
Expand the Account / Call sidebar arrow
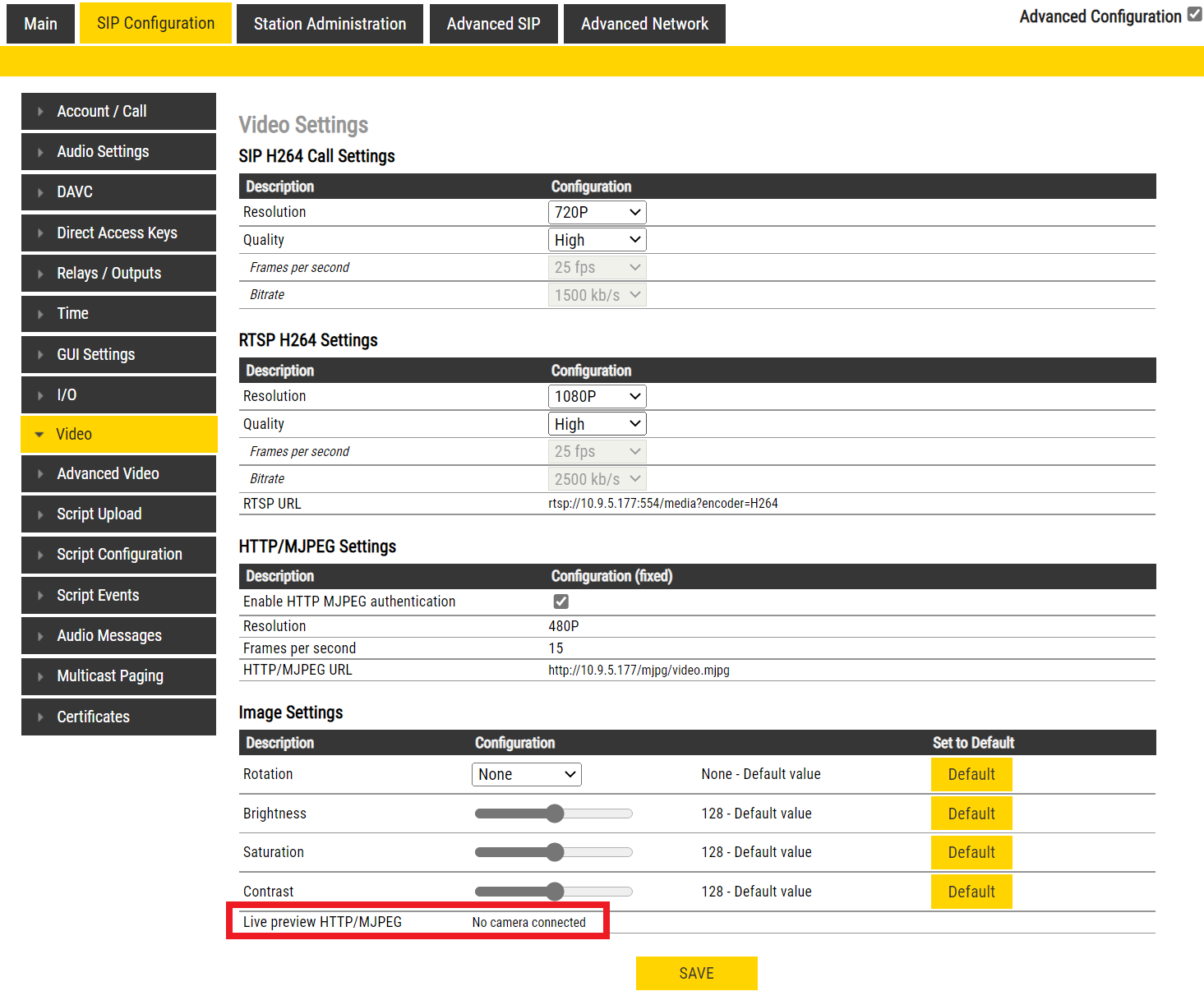pyautogui.click(x=40, y=112)
